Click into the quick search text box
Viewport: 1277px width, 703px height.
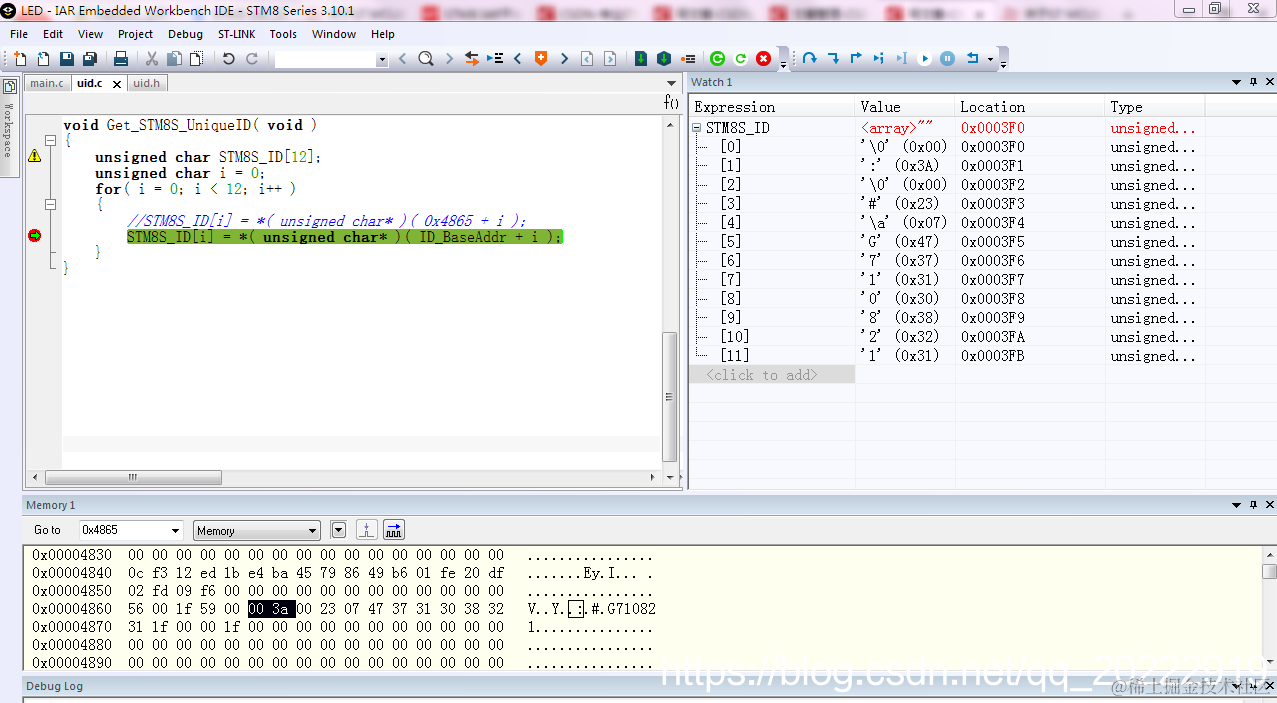[x=324, y=60]
